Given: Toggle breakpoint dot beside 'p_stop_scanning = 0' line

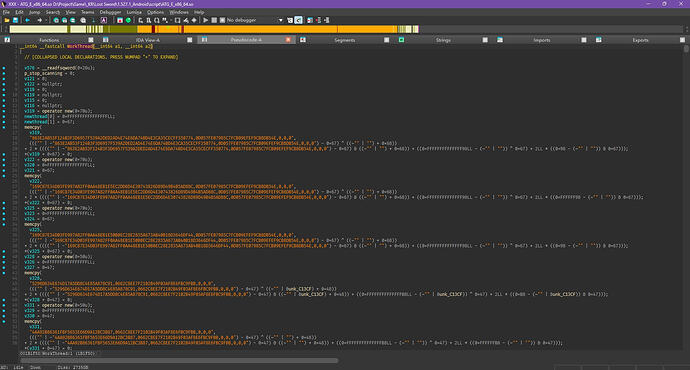Looking at the screenshot, I should (4, 73).
